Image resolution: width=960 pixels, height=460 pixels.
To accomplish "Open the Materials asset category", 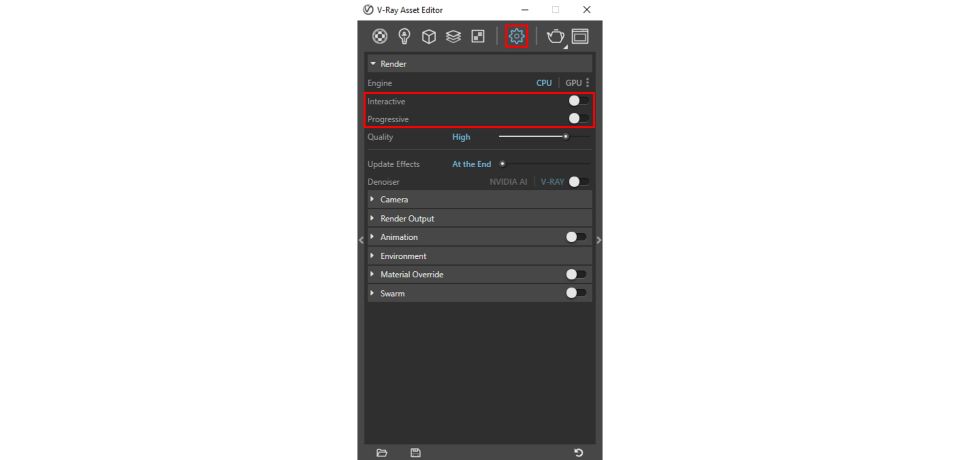I will tap(380, 36).
